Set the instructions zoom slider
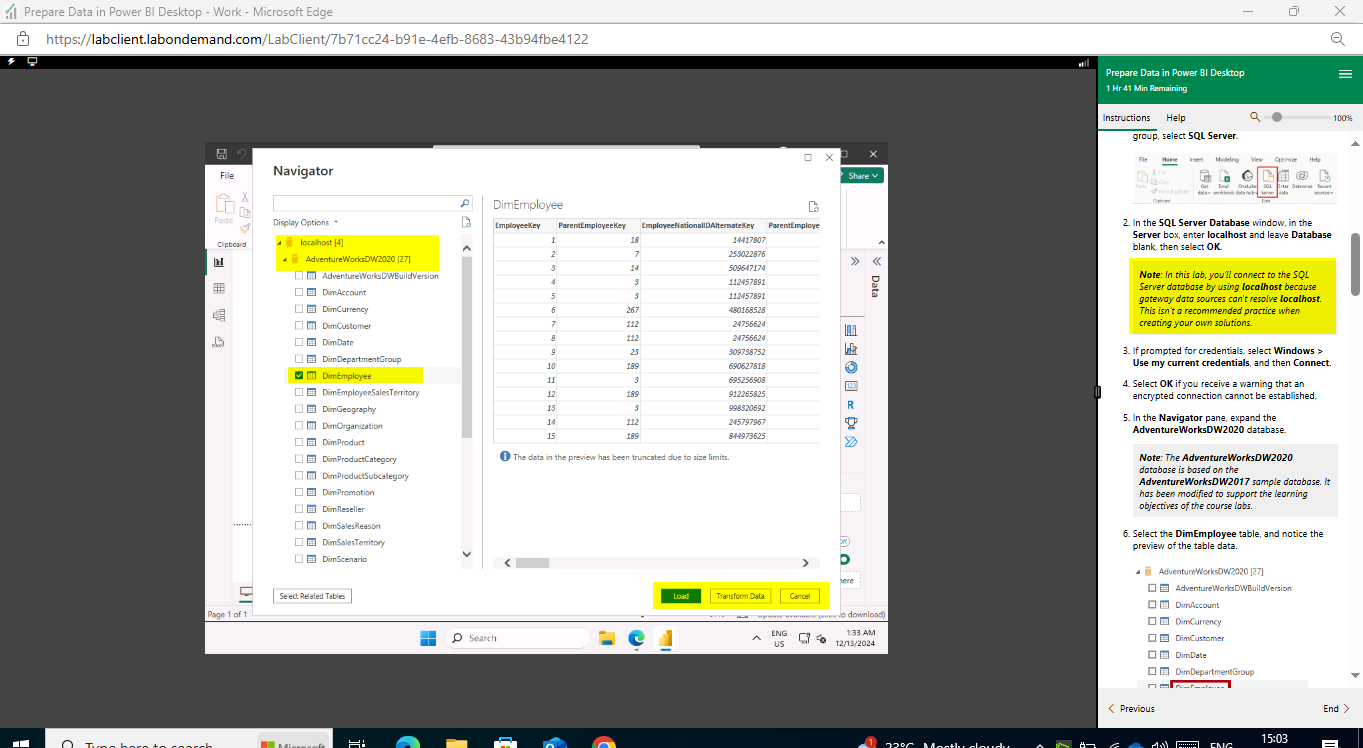Viewport: 1363px width, 748px height. 1276,117
